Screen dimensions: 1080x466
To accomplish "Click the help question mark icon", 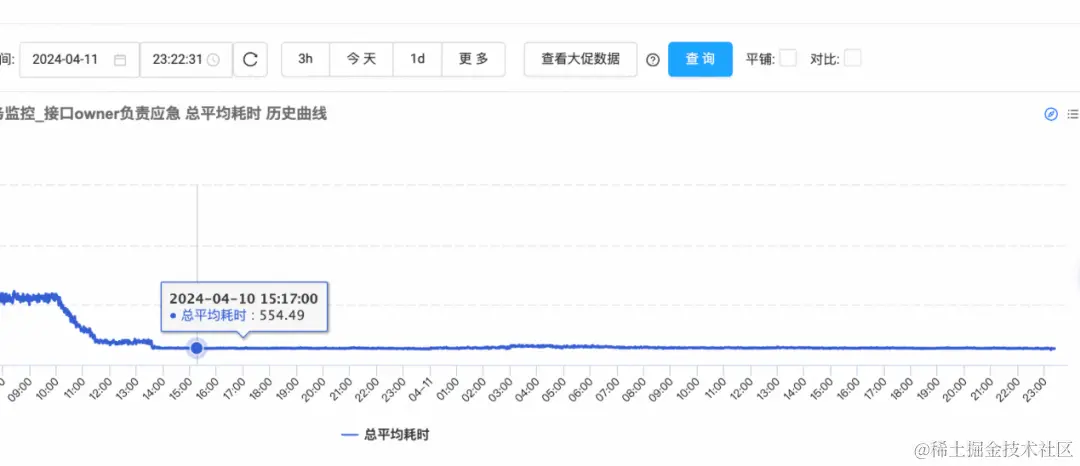I will tap(652, 60).
